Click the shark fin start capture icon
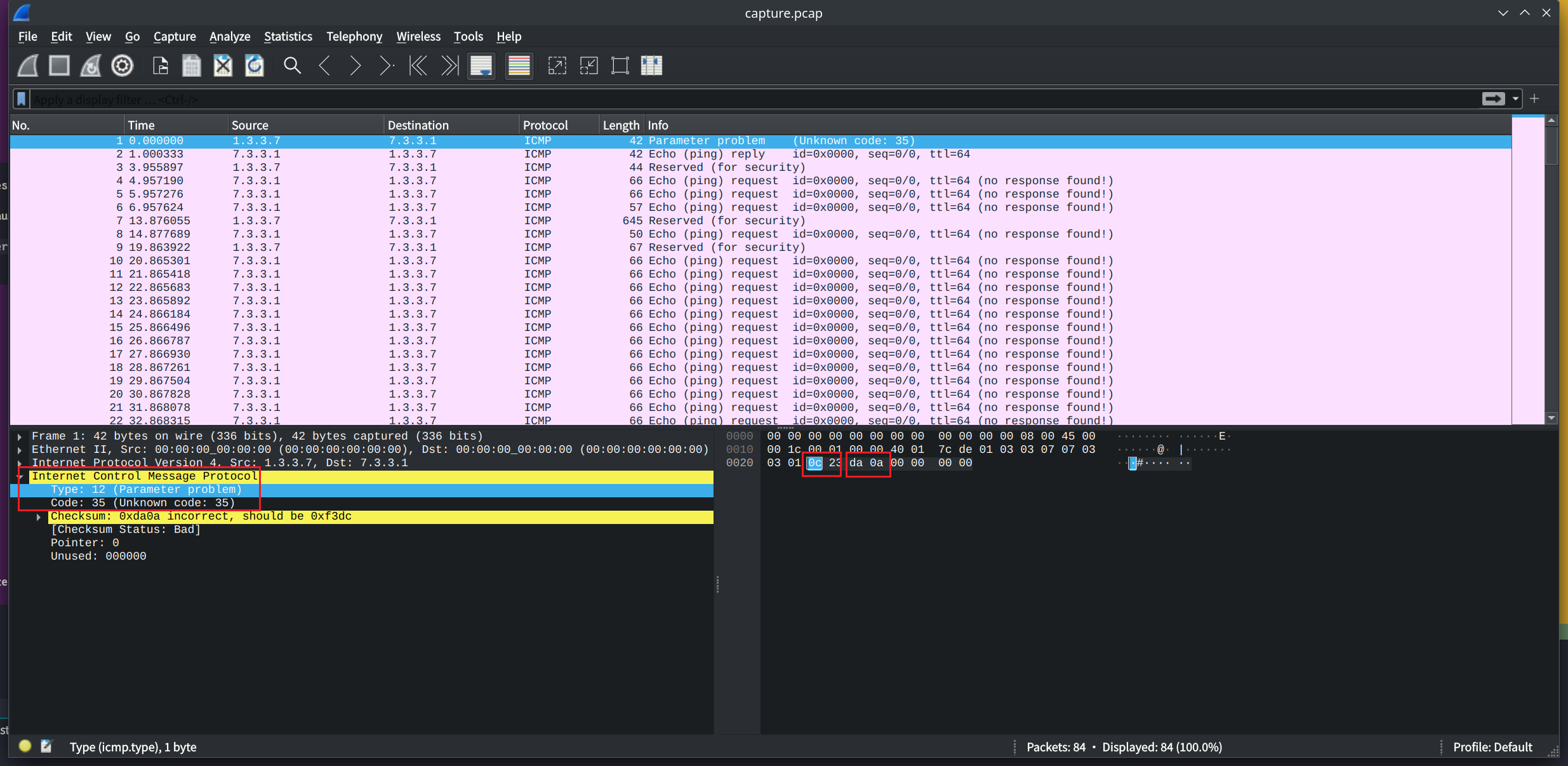 (28, 65)
